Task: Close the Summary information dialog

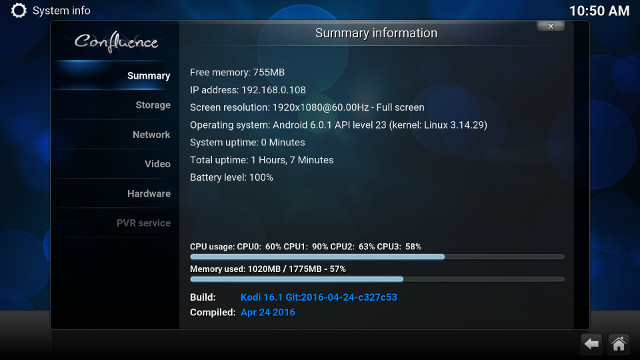Action: (551, 26)
